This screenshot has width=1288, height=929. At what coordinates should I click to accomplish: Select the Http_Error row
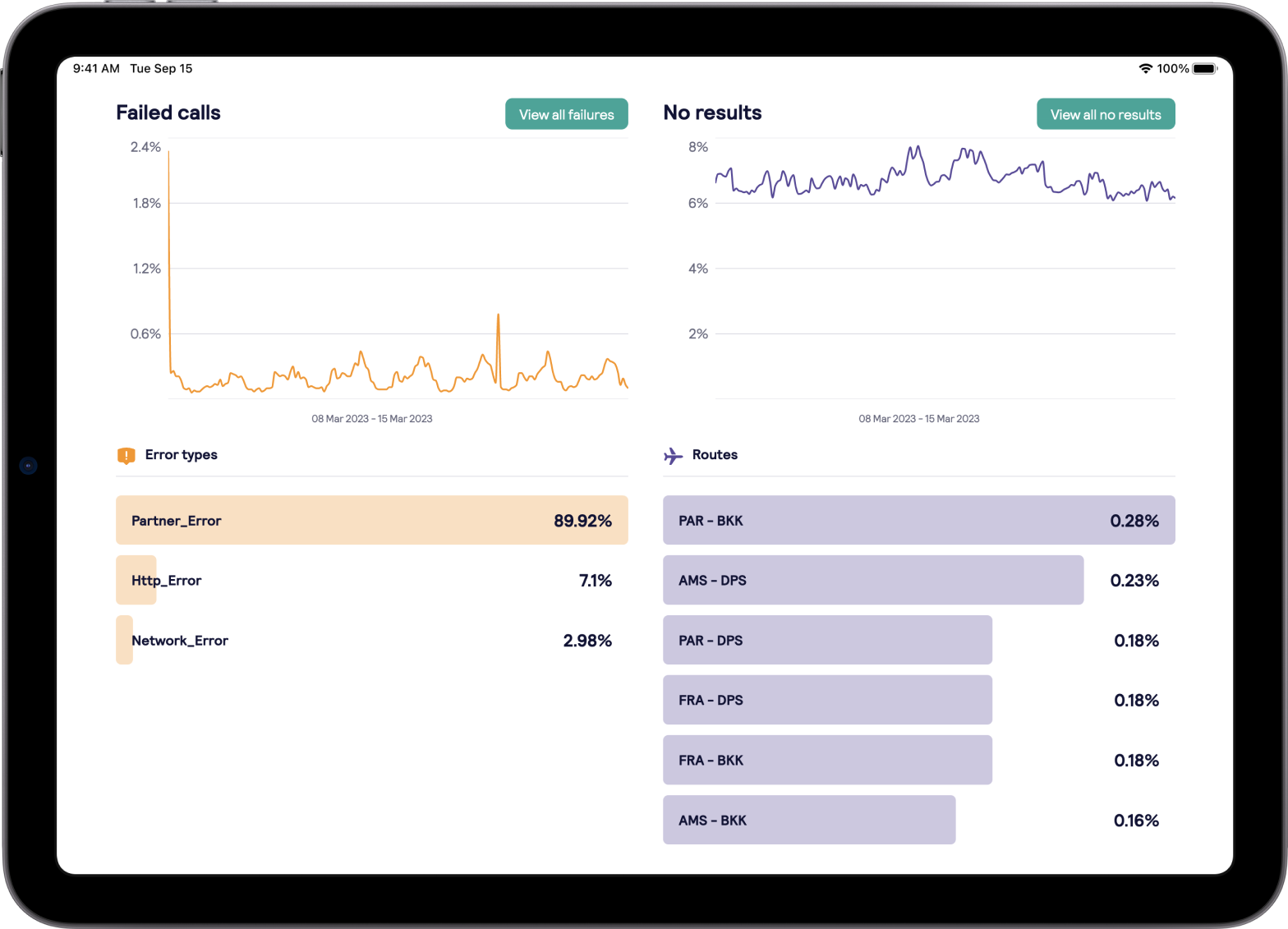point(371,581)
